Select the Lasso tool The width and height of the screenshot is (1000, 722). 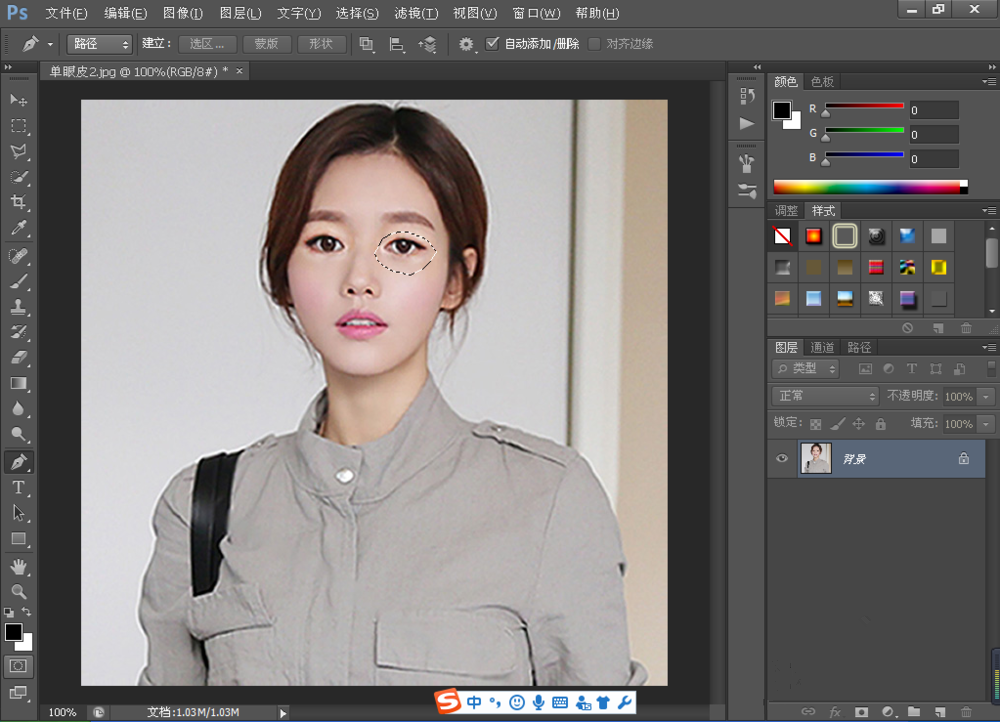18,151
